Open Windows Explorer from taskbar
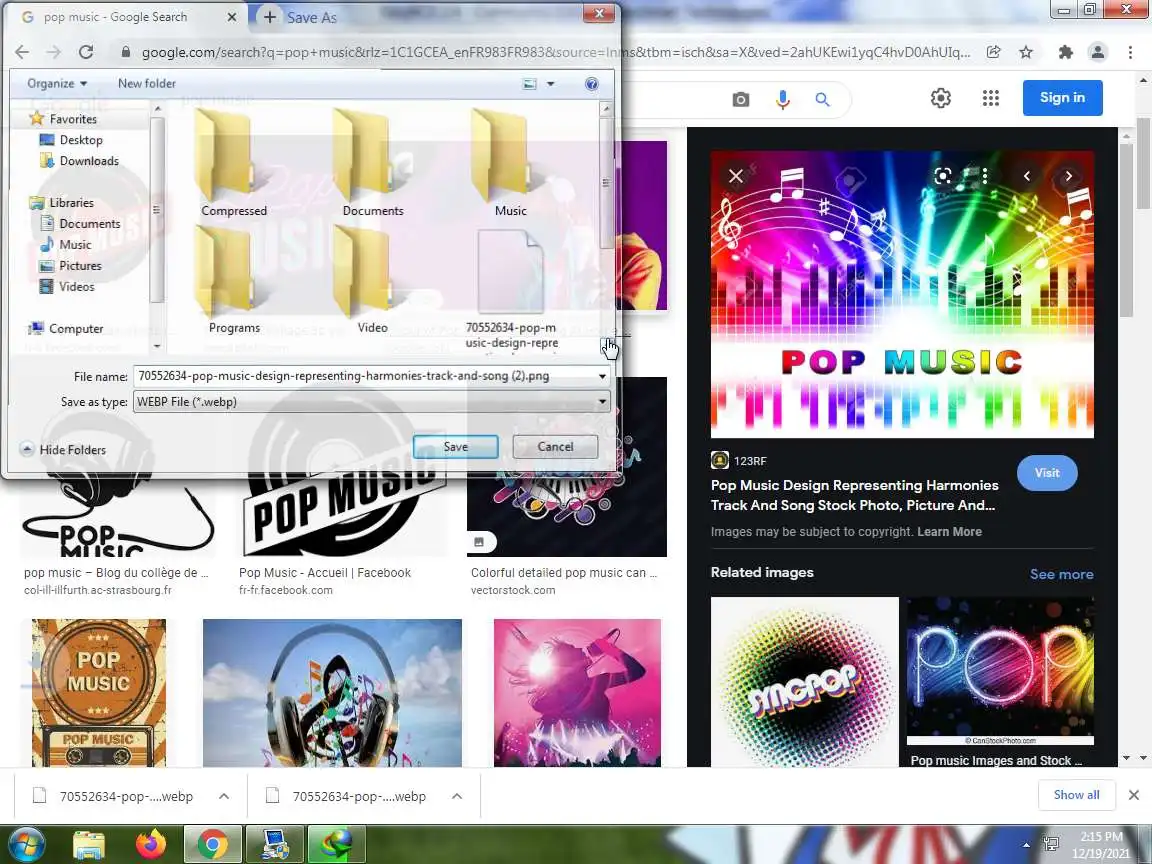 [89, 844]
